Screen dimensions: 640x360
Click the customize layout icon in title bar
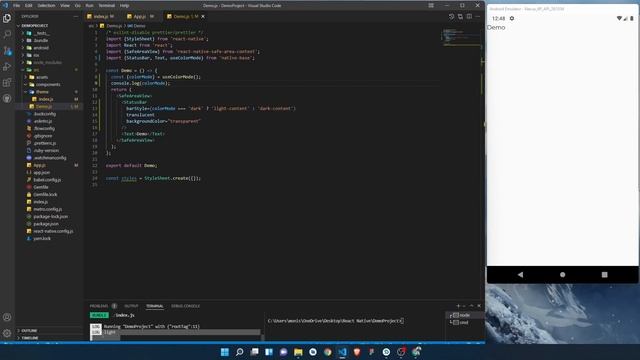pyautogui.click(x=431, y=5)
